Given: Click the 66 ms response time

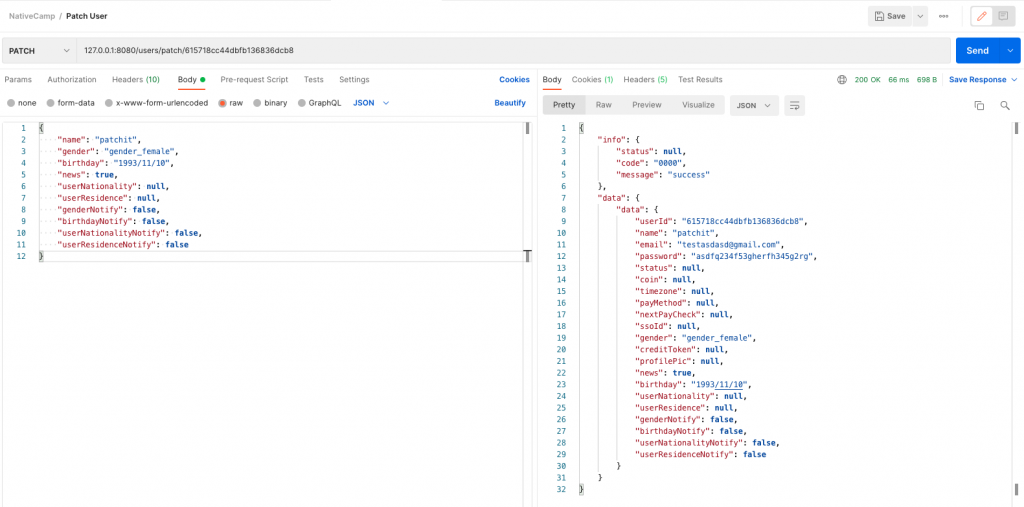Looking at the screenshot, I should coord(899,80).
